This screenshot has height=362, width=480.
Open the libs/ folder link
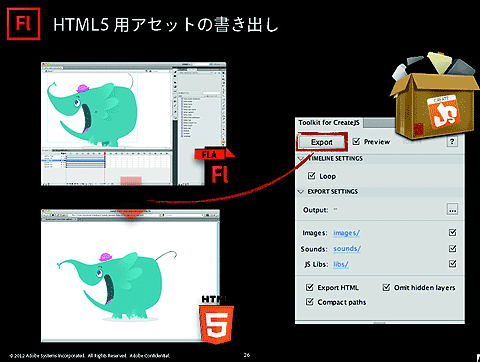tap(341, 264)
